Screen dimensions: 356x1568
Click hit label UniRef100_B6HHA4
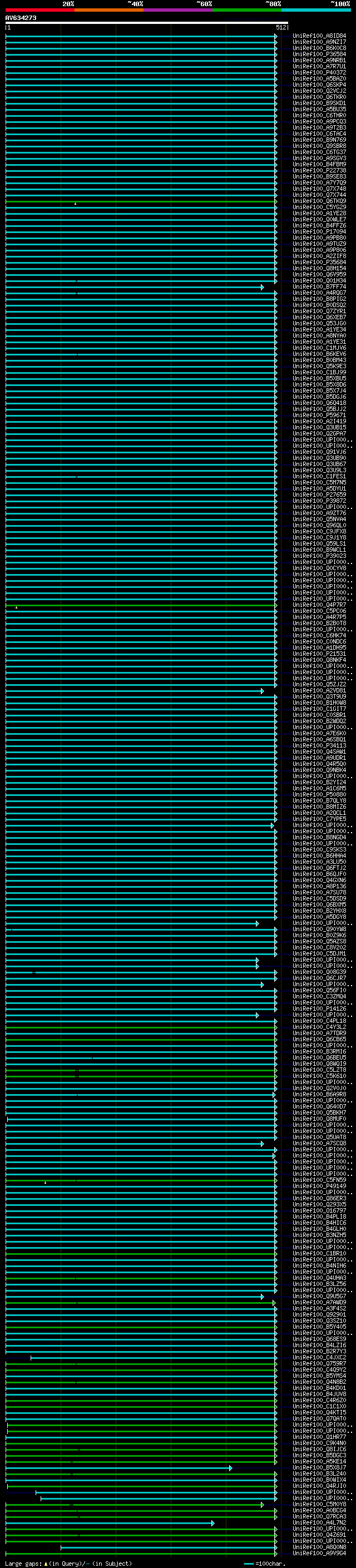pyautogui.click(x=319, y=856)
